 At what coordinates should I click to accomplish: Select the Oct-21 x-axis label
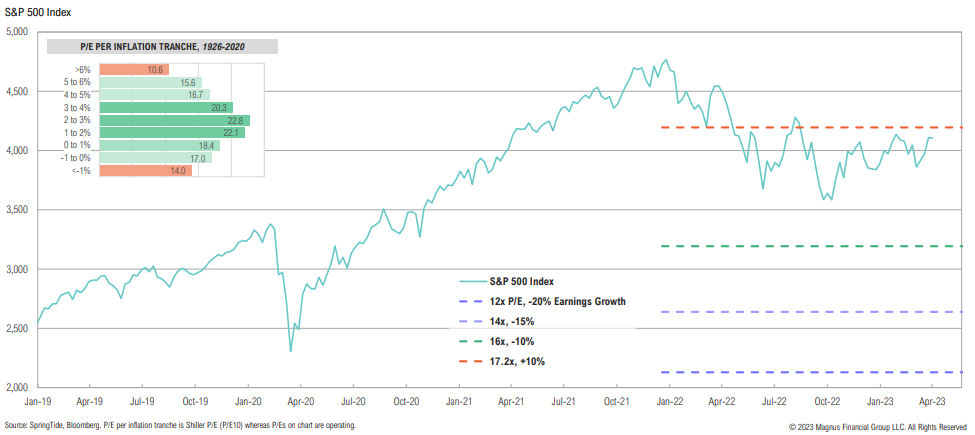point(617,401)
